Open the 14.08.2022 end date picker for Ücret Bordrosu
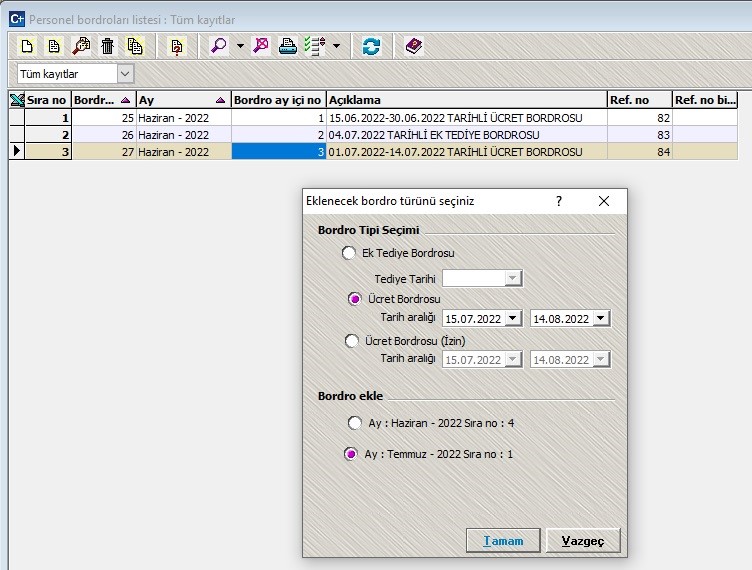Screen dimensions: 752x570 (x=600, y=318)
